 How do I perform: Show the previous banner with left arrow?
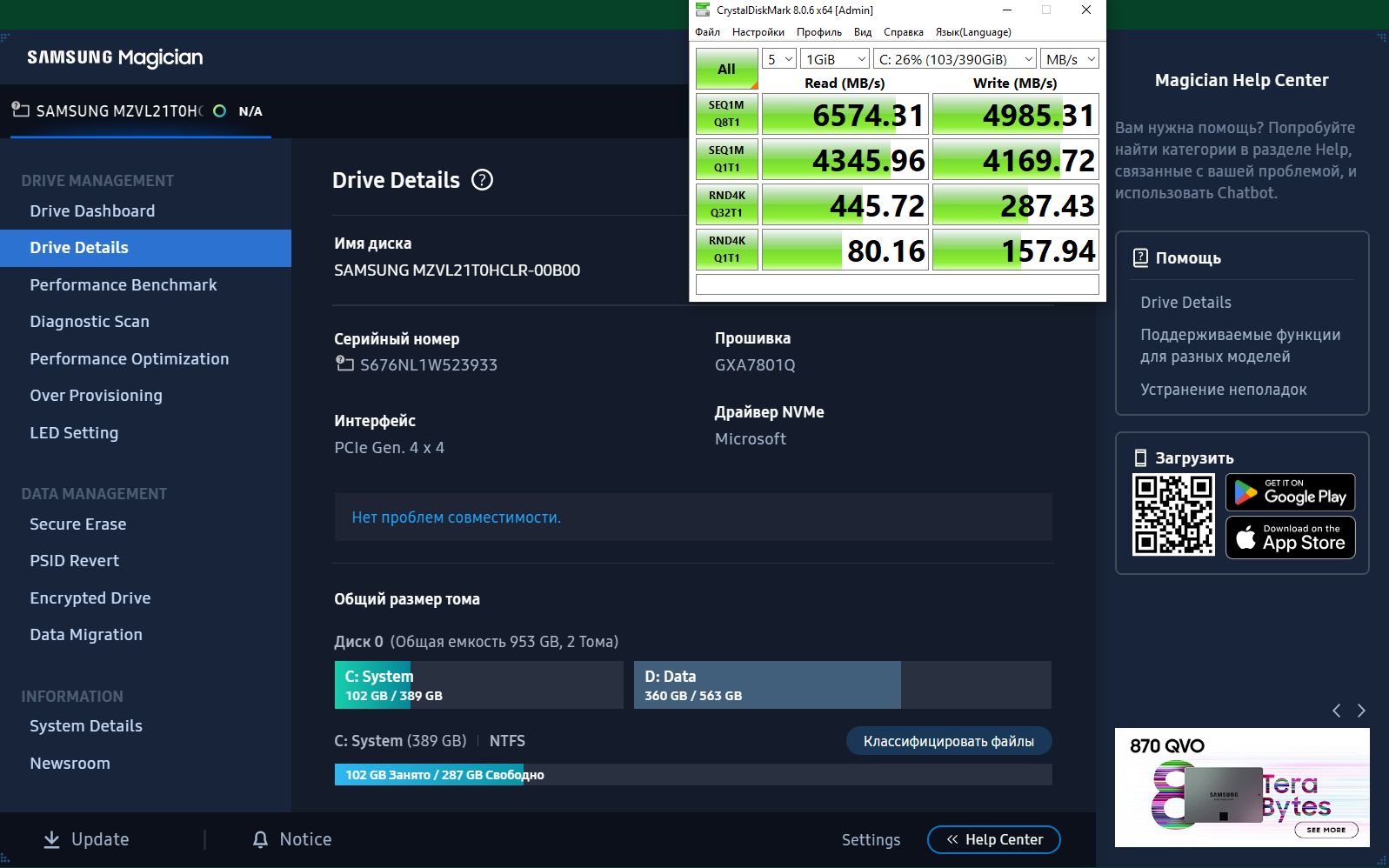tap(1337, 711)
